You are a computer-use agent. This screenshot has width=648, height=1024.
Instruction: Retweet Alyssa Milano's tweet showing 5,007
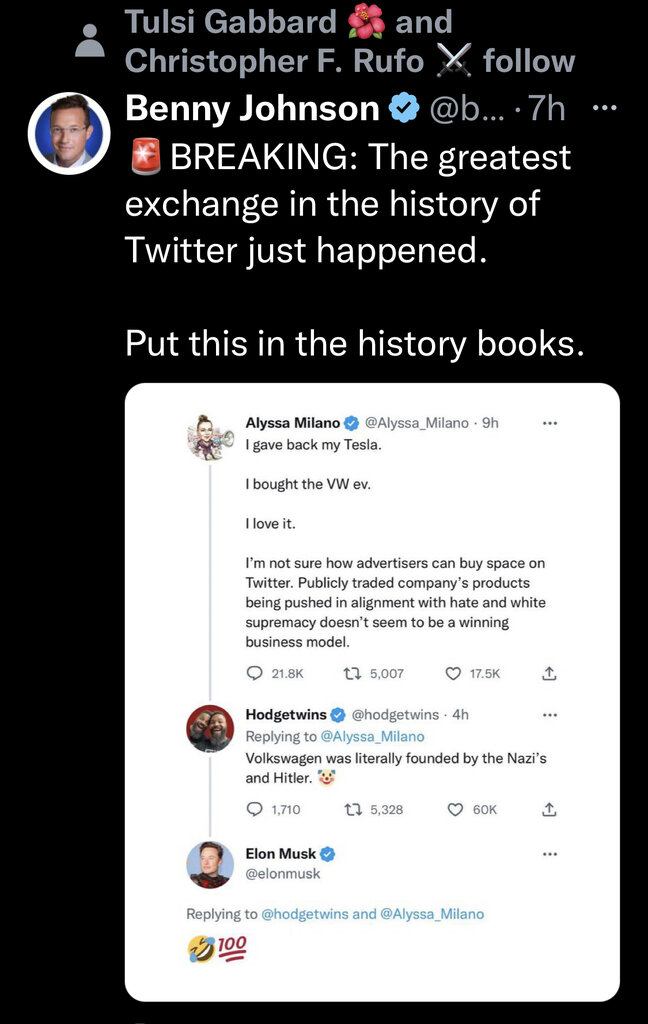pyautogui.click(x=353, y=673)
